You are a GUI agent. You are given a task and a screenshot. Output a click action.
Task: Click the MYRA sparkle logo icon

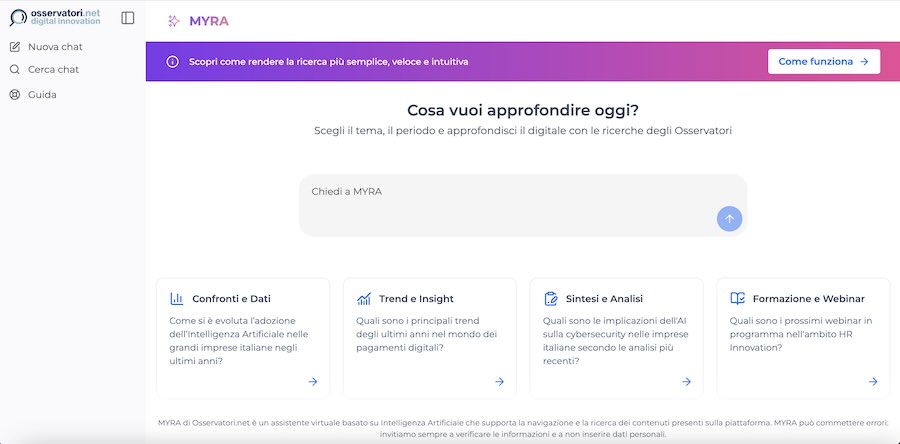pyautogui.click(x=174, y=21)
